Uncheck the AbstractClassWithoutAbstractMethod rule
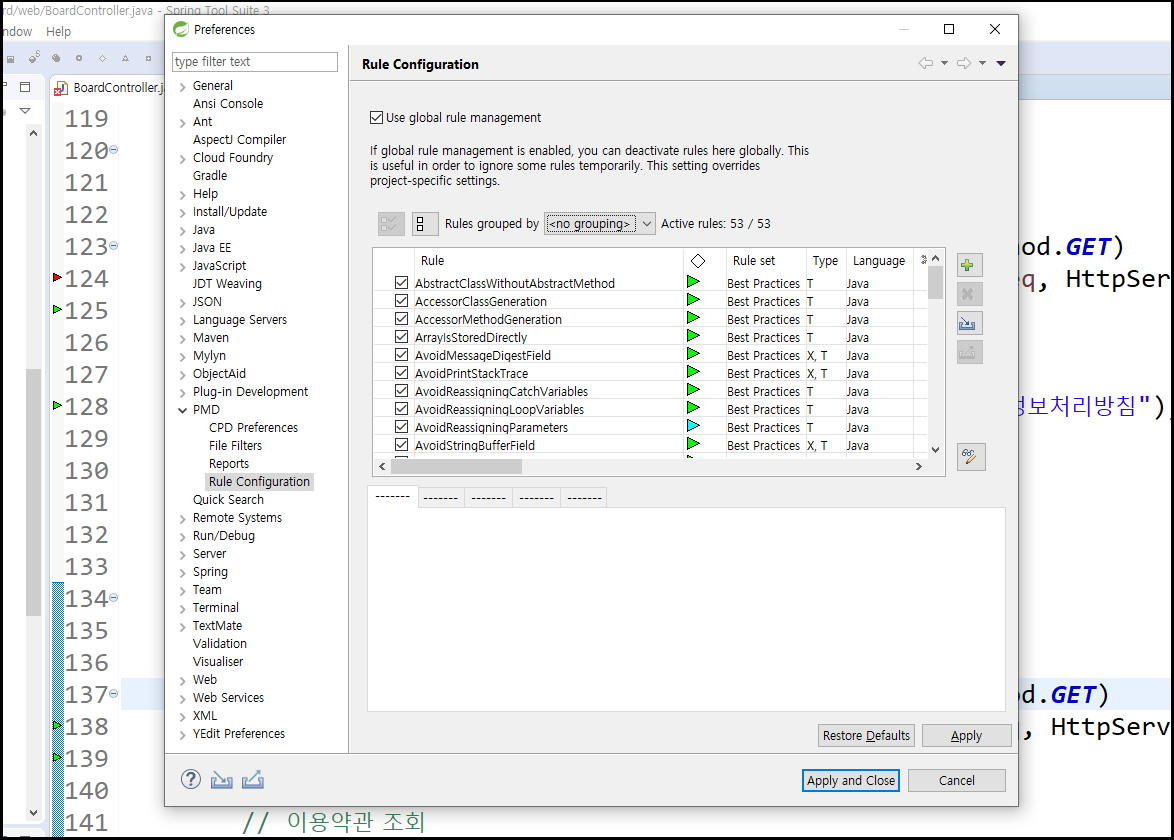The image size is (1174, 840). tap(401, 283)
